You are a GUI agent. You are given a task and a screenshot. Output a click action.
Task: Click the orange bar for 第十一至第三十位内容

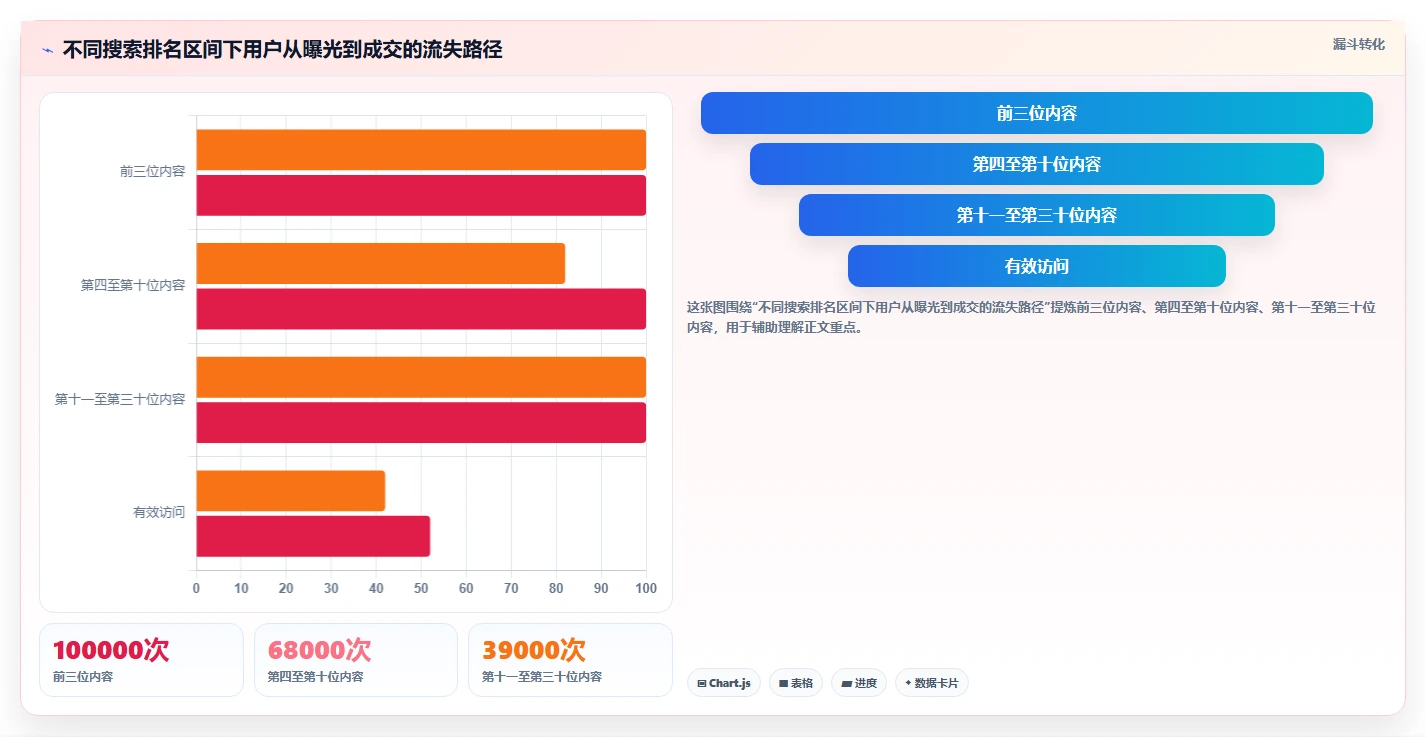(421, 377)
